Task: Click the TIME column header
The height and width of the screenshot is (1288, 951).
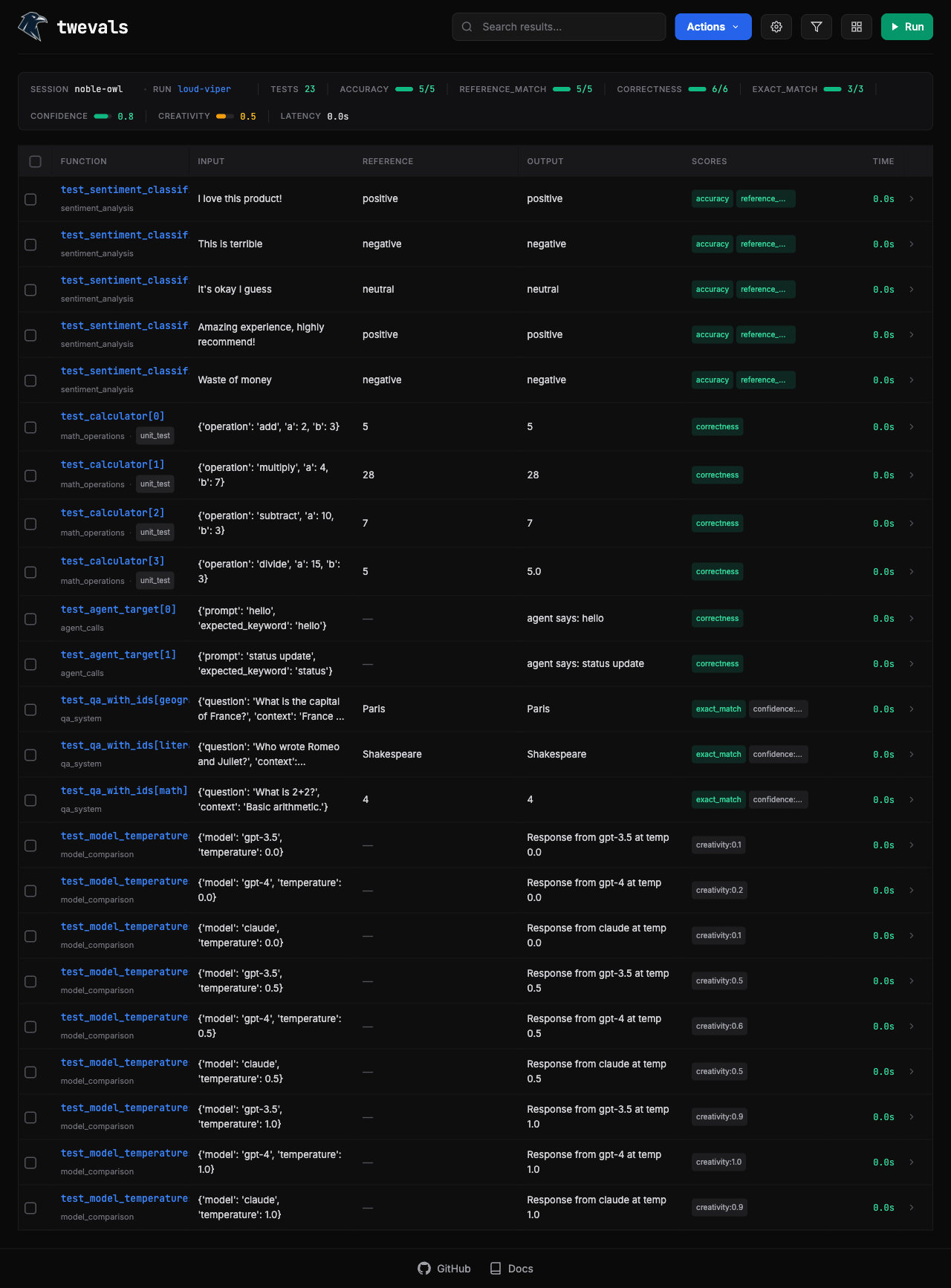Action: pyautogui.click(x=883, y=161)
